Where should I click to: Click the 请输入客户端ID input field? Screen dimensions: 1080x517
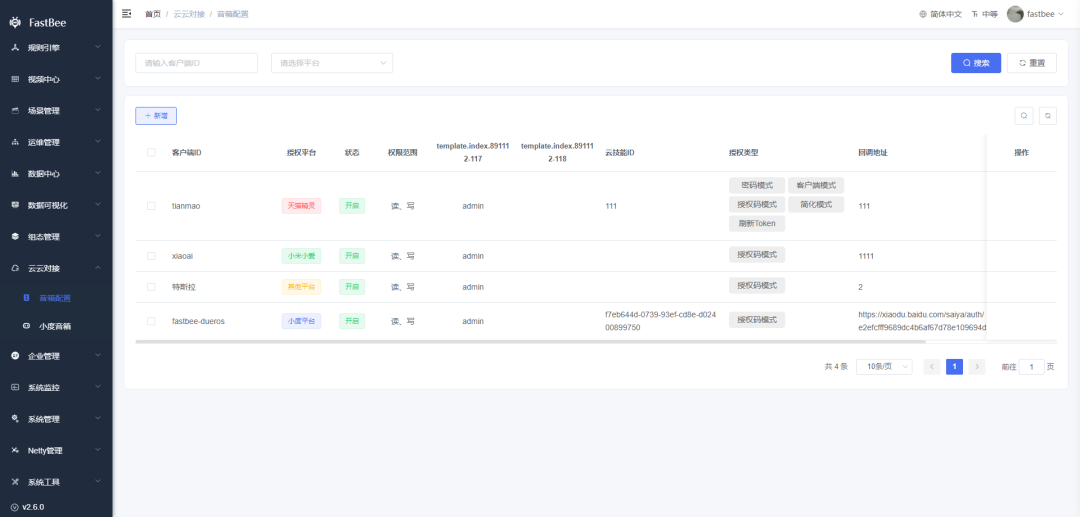tap(196, 63)
